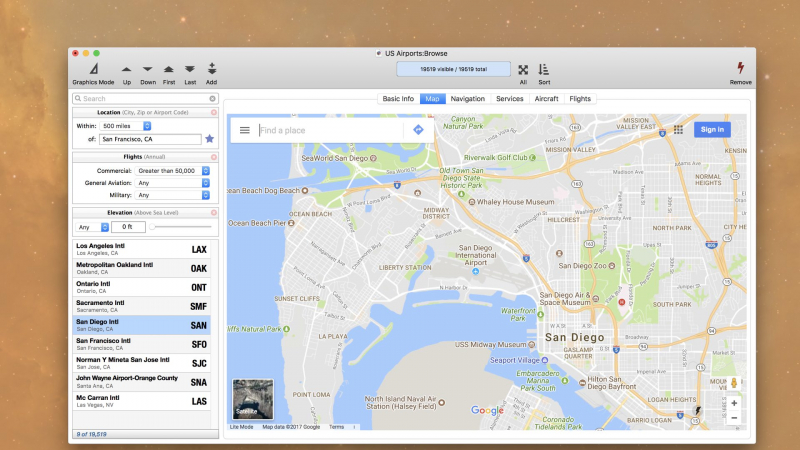Open the Commercial flights dropdown

point(172,170)
